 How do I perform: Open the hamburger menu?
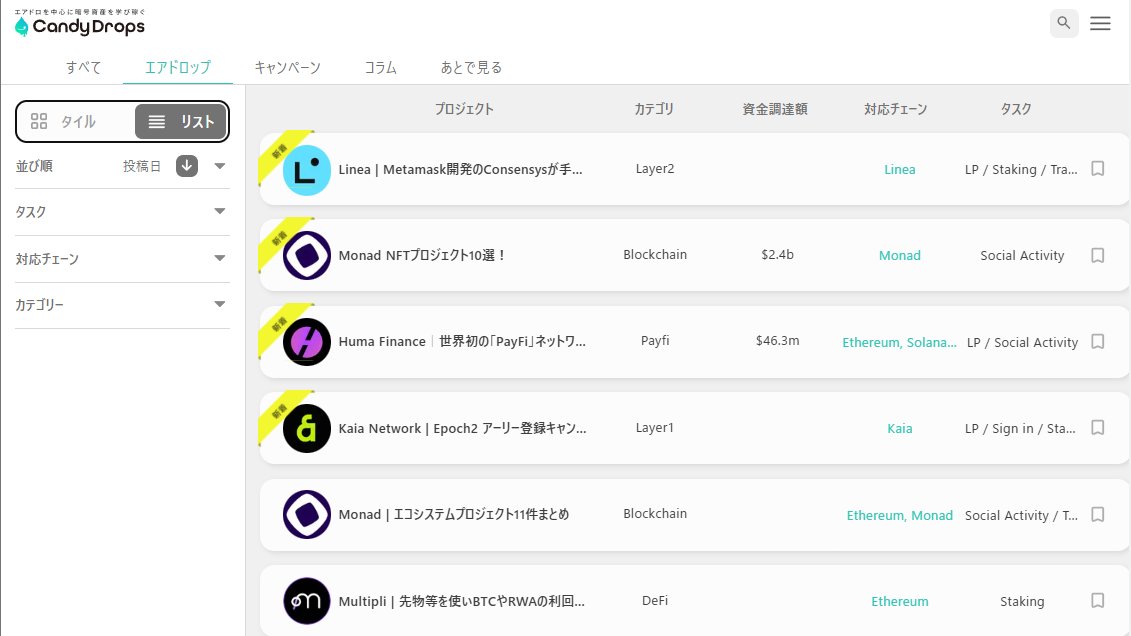pos(1100,23)
